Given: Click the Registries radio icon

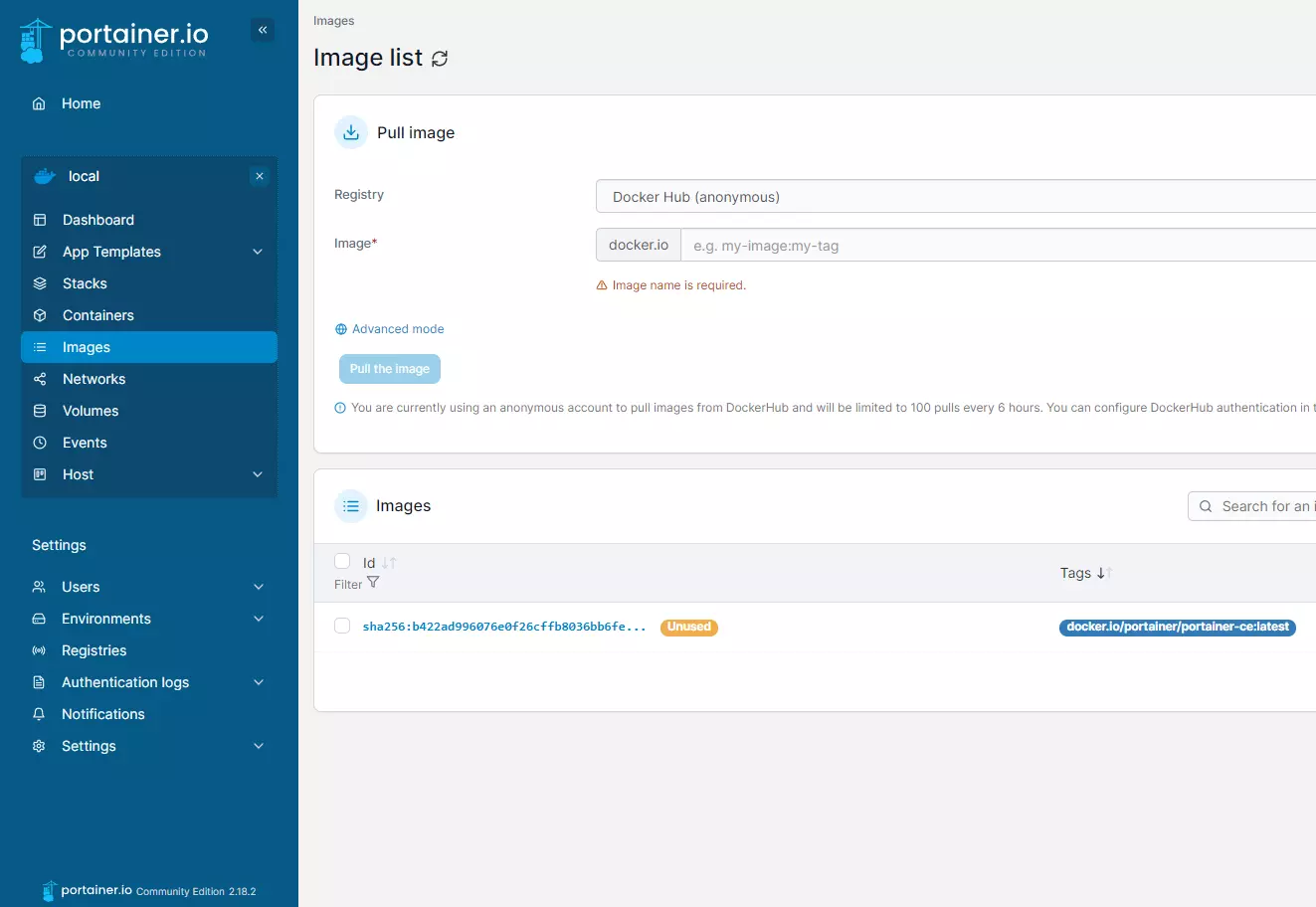Looking at the screenshot, I should (x=39, y=650).
